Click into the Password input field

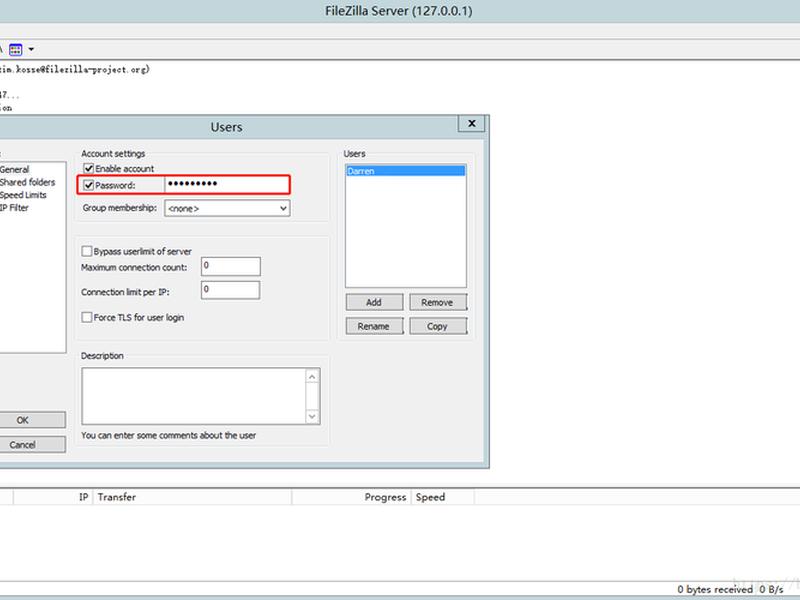tap(227, 184)
